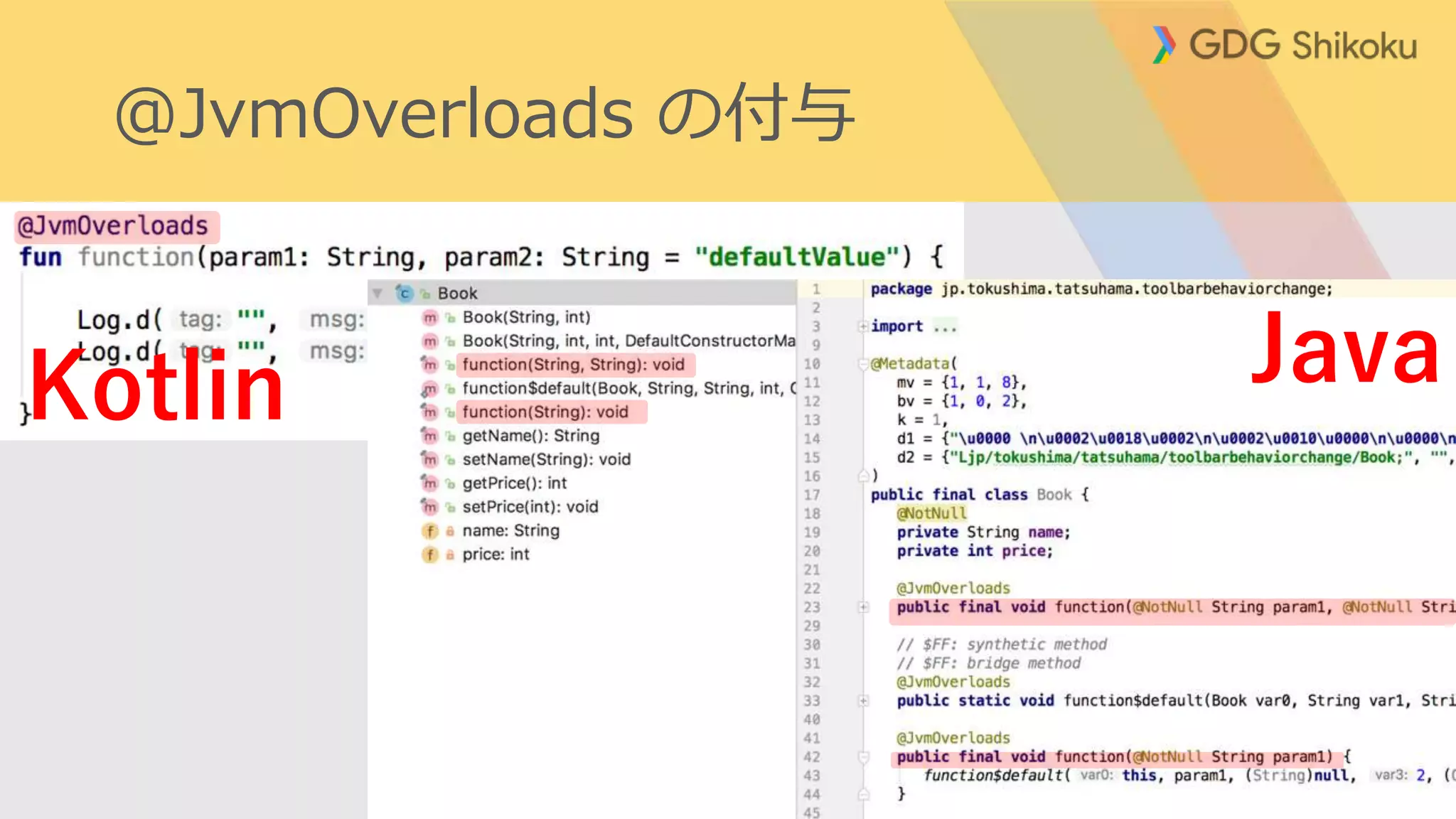Screen dimensions: 1456x819
Task: Select function(String): void entry
Action: coord(545,412)
